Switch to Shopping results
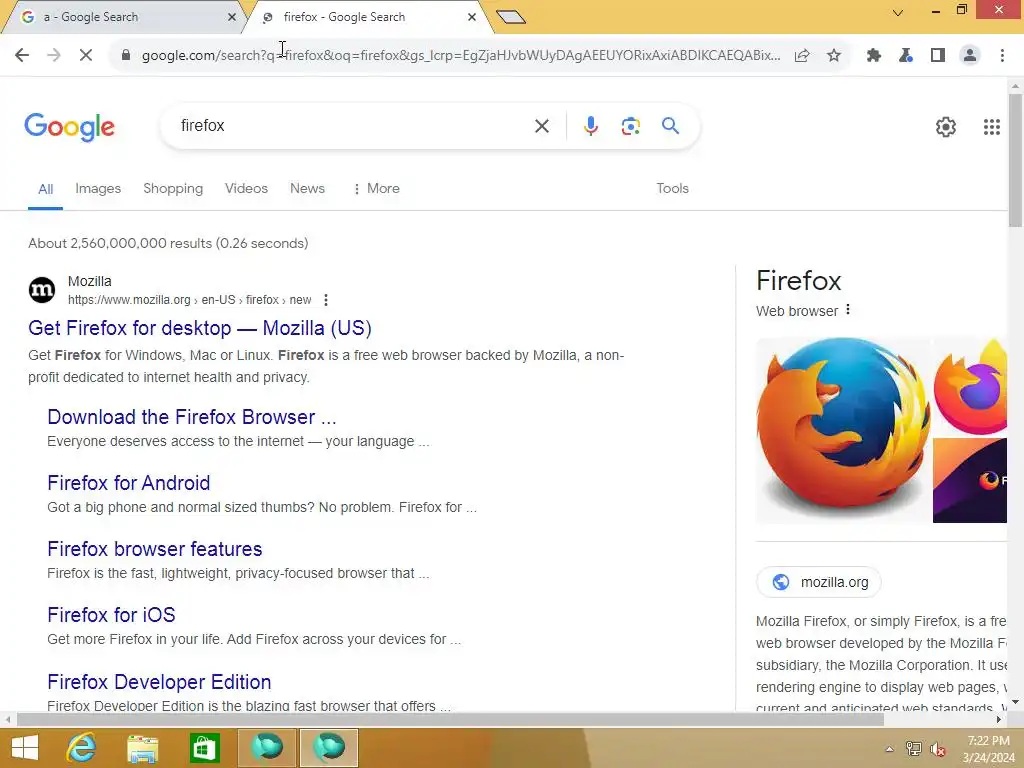The width and height of the screenshot is (1024, 768). coord(173,188)
